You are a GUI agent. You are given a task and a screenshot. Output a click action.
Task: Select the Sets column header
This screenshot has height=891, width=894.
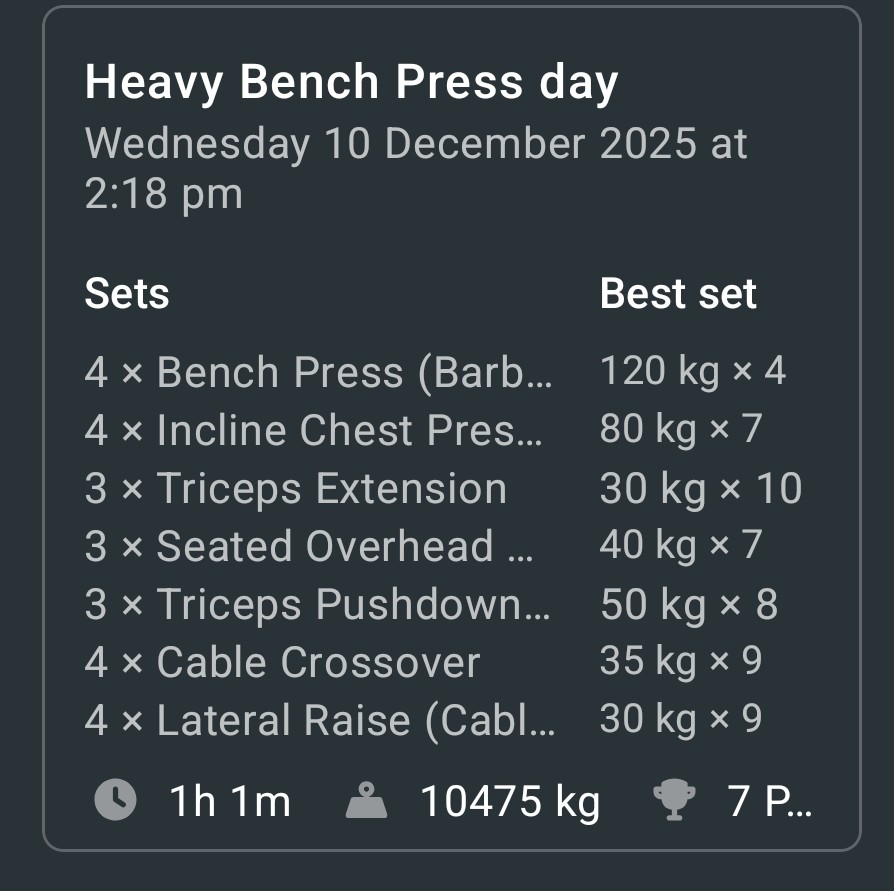click(x=127, y=294)
